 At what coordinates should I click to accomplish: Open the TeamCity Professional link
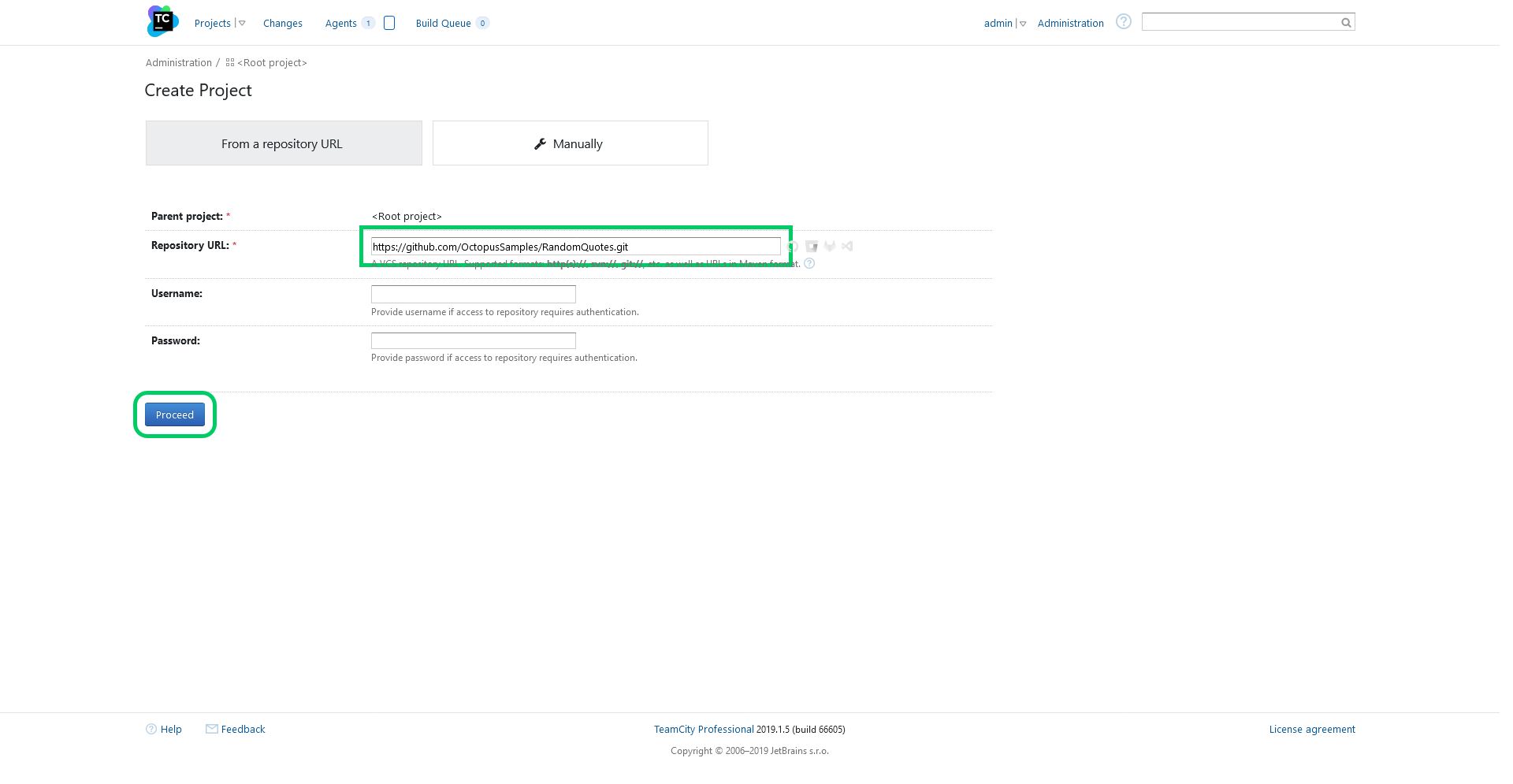pos(704,730)
